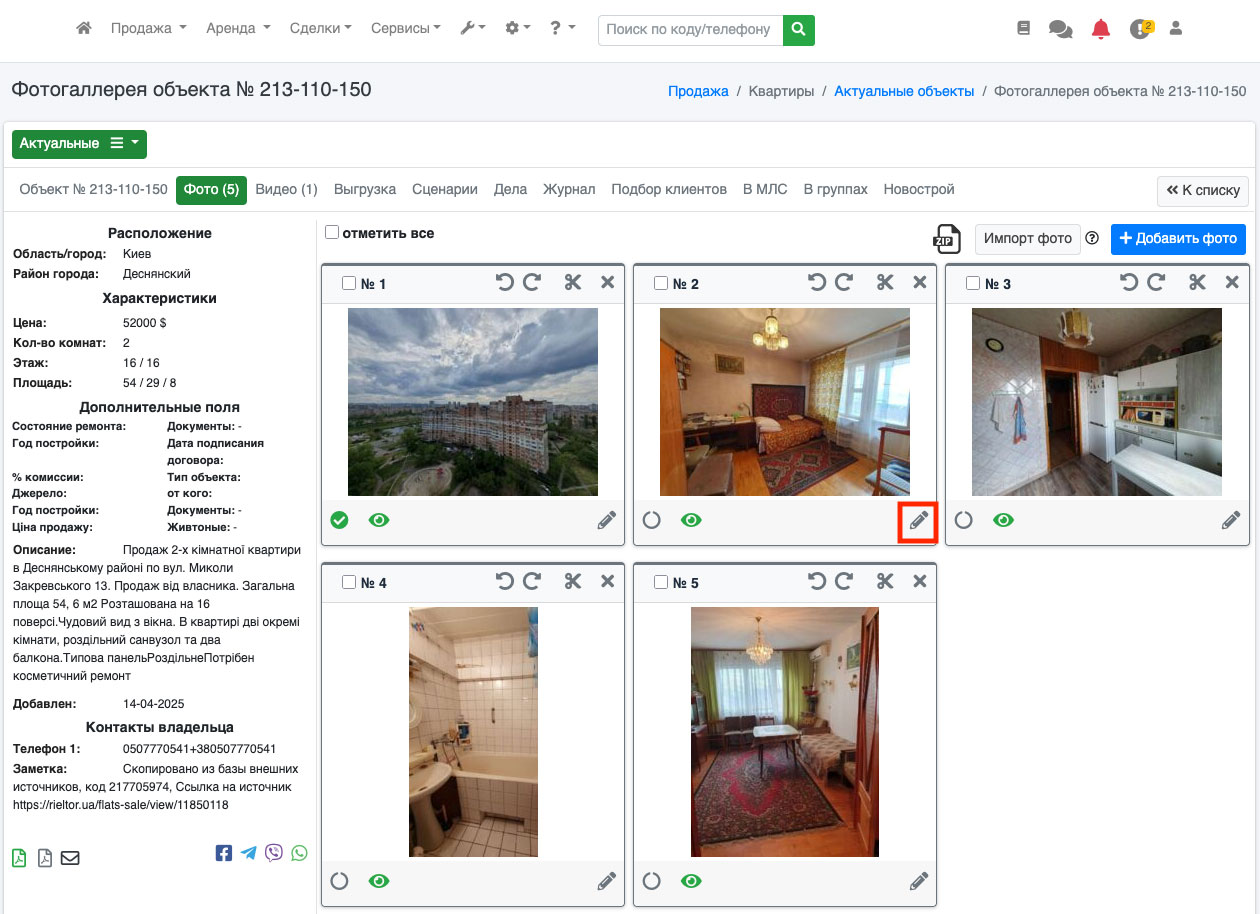Expand the Сервисы menu
Image resolution: width=1260 pixels, height=914 pixels.
point(405,29)
